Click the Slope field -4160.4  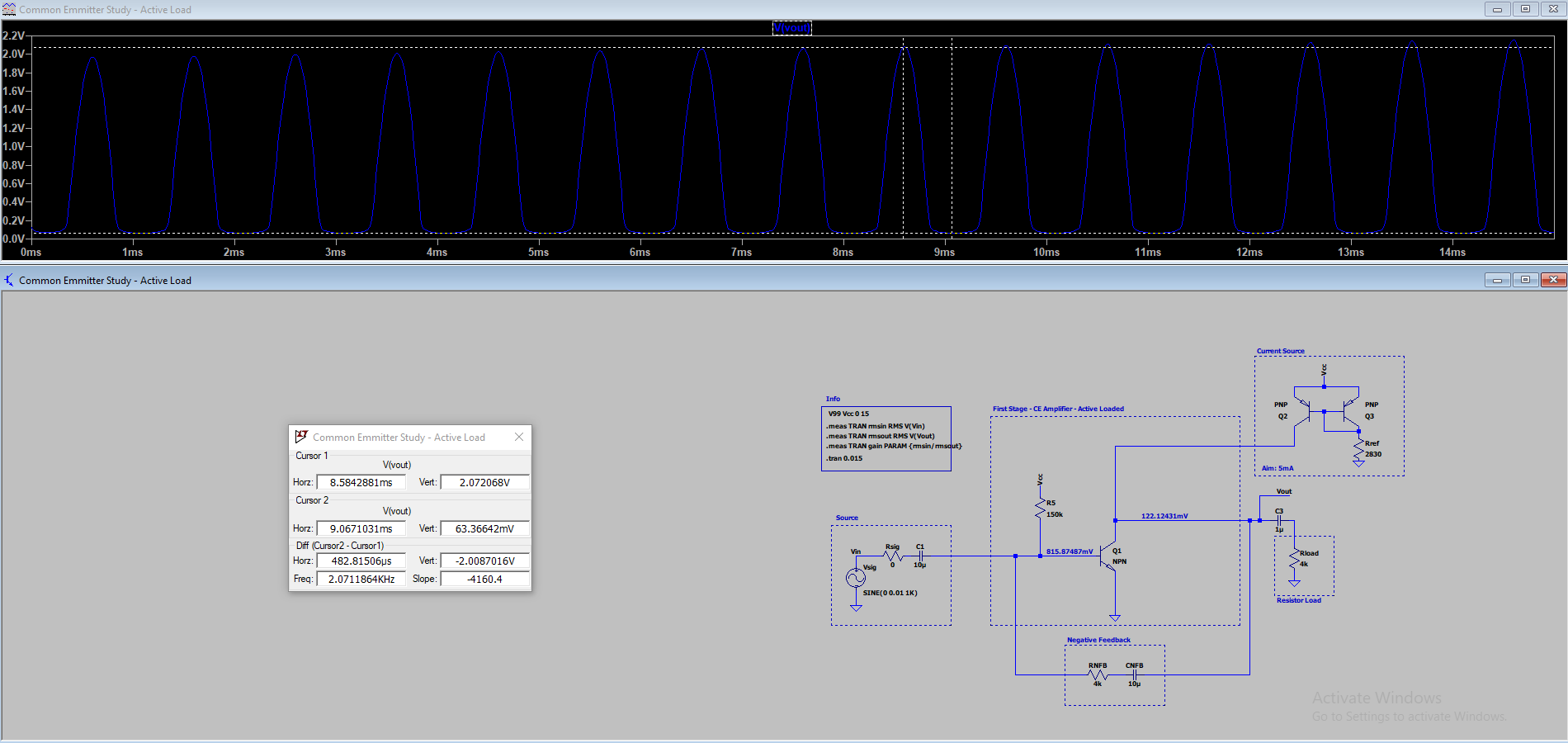[484, 579]
